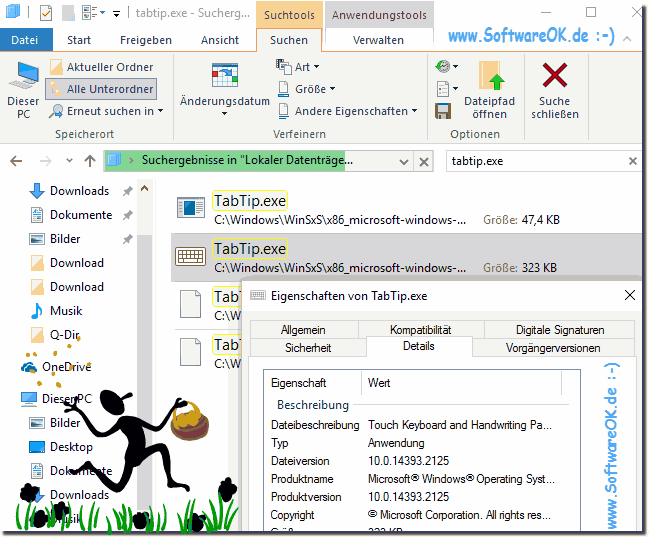Open Downloads in quick access pane

tap(69, 191)
